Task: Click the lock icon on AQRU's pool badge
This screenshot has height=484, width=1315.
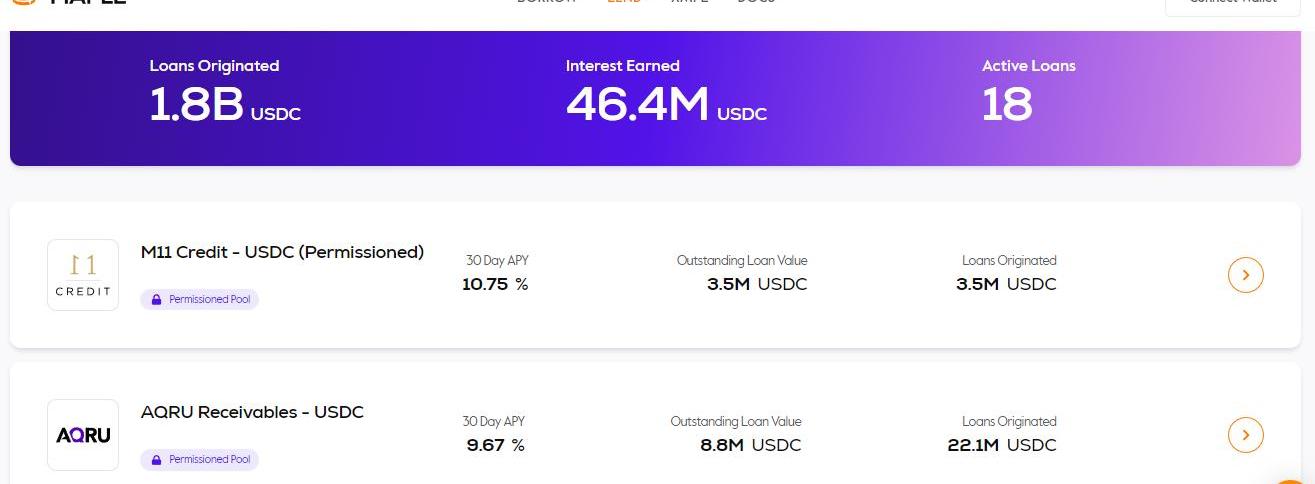Action: pos(156,459)
